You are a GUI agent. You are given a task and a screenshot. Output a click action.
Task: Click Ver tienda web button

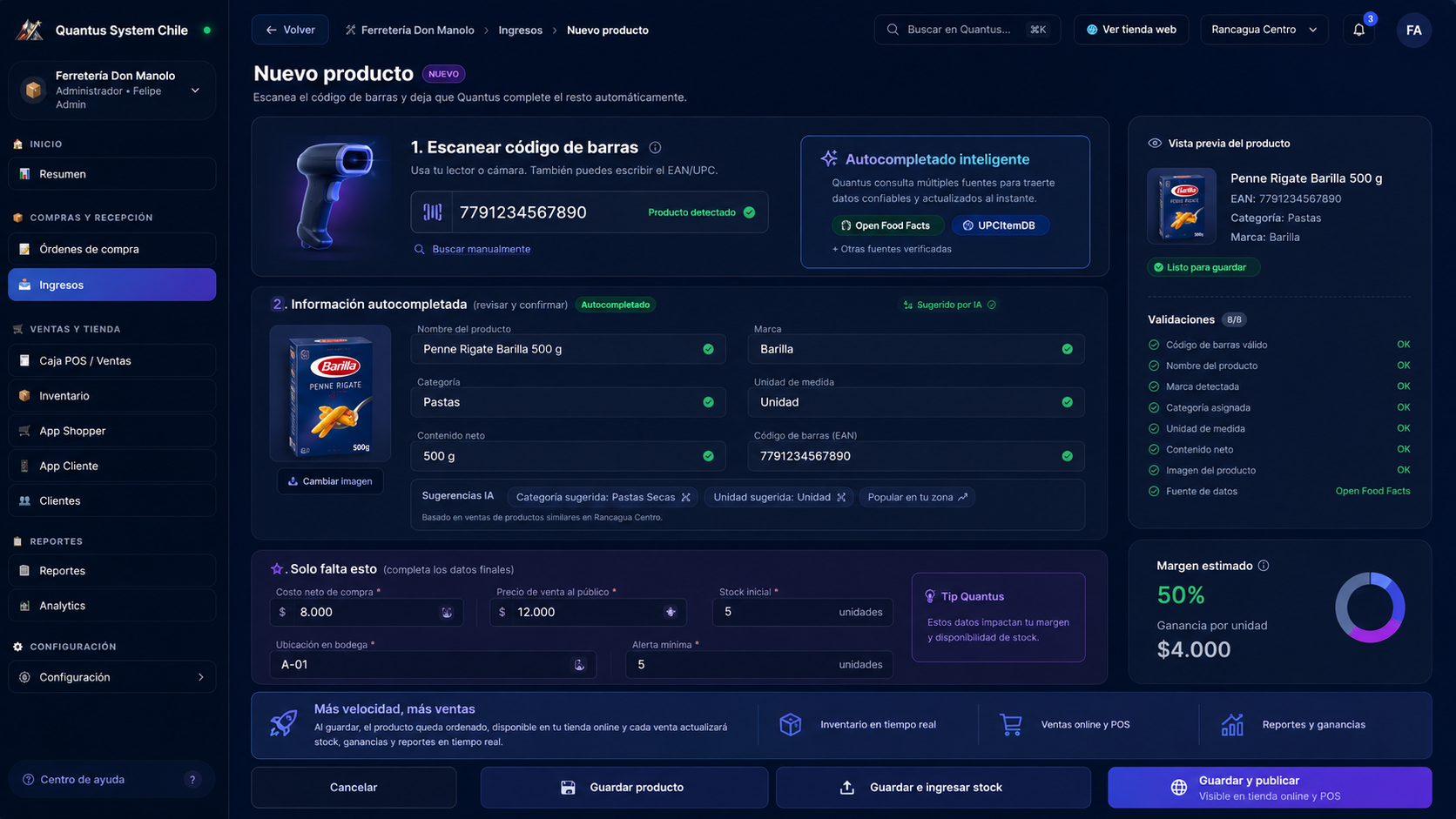click(1130, 30)
